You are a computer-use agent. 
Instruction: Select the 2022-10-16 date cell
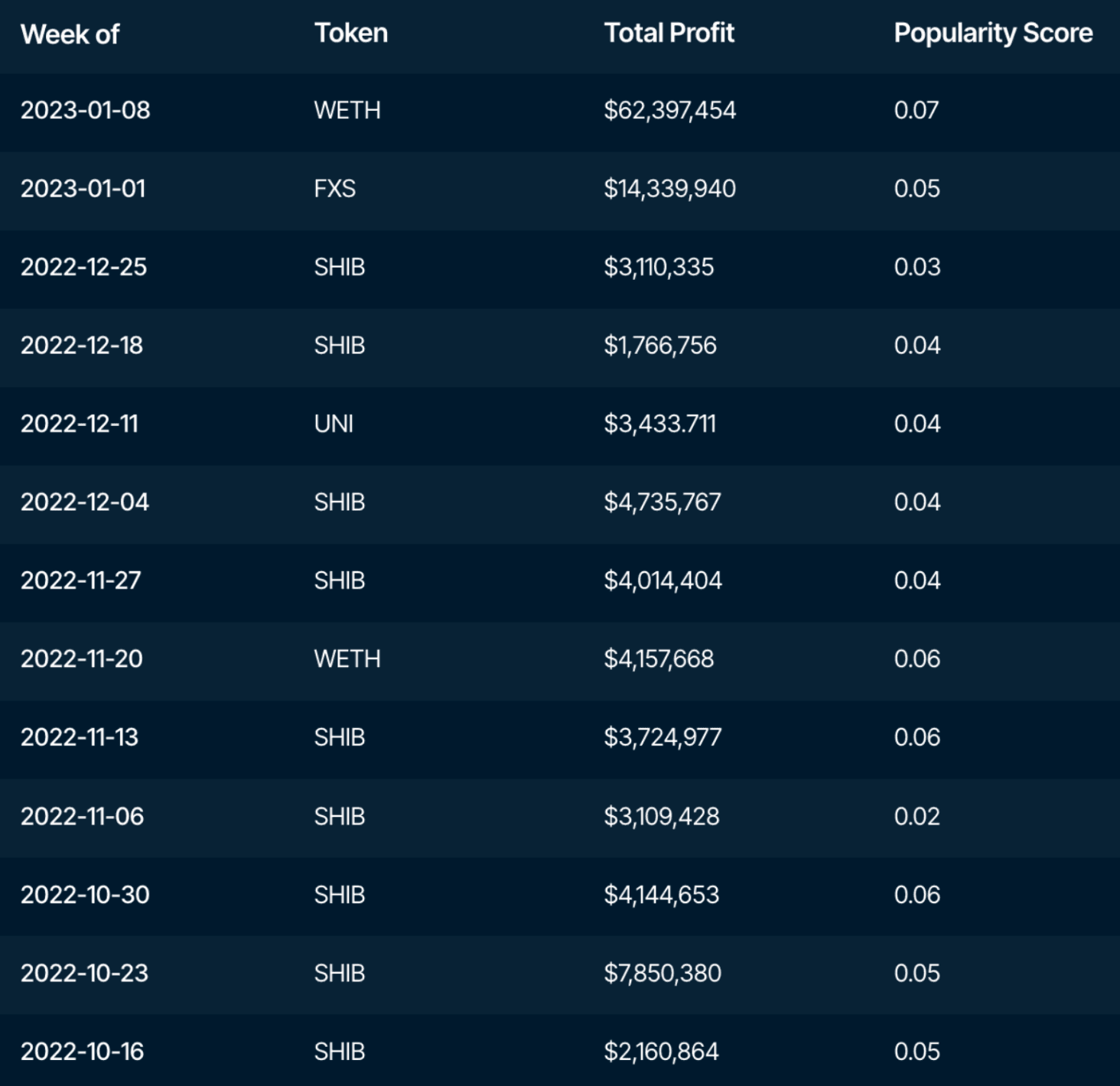tap(83, 1052)
